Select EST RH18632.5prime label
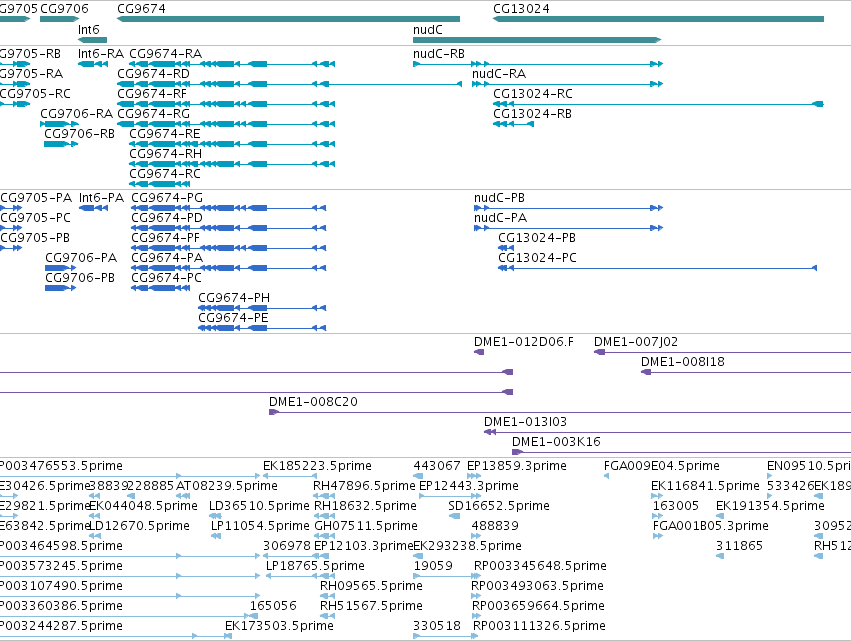The image size is (851, 641). (x=366, y=506)
